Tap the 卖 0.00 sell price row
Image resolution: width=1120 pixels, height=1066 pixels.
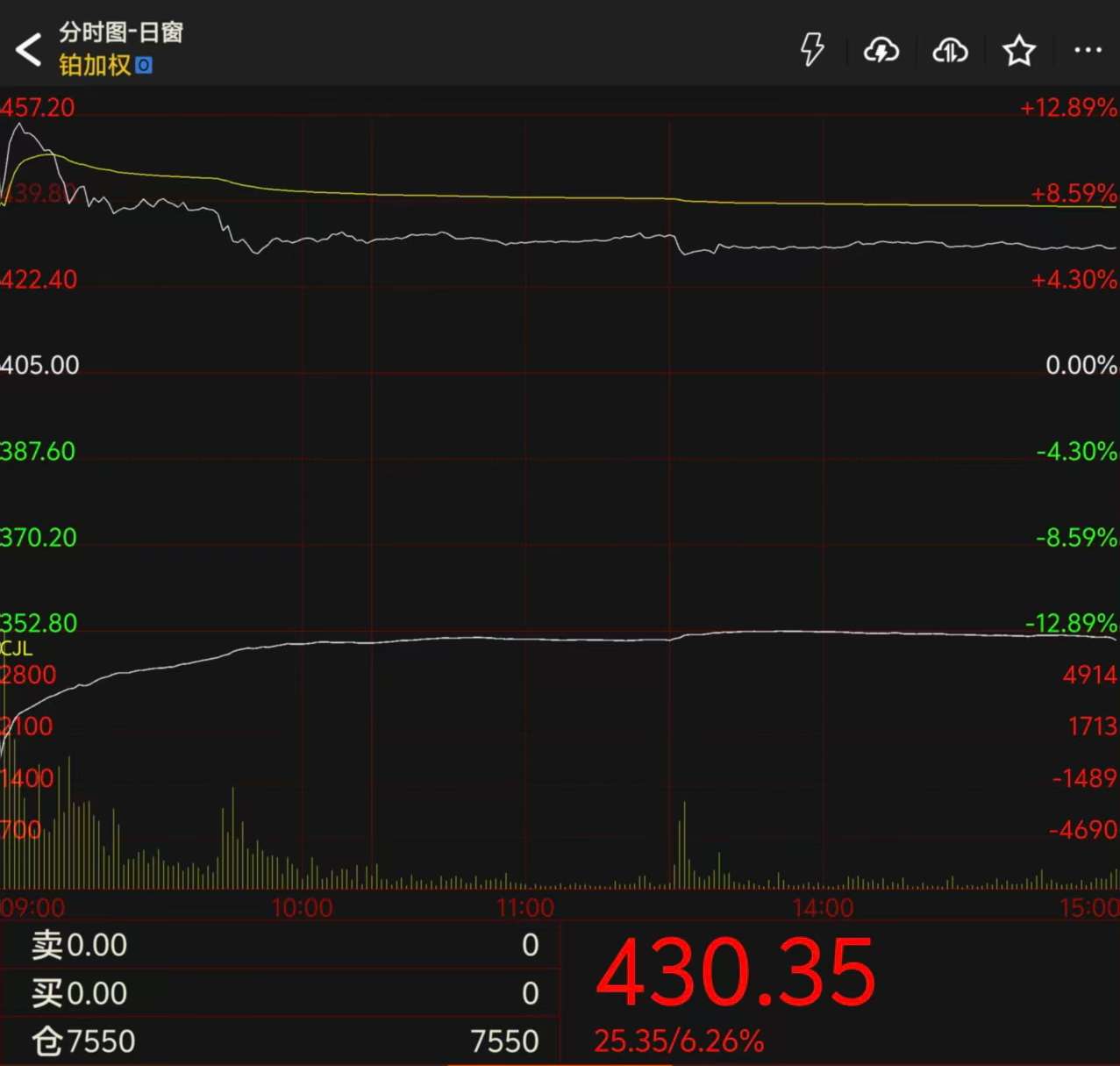tap(279, 945)
